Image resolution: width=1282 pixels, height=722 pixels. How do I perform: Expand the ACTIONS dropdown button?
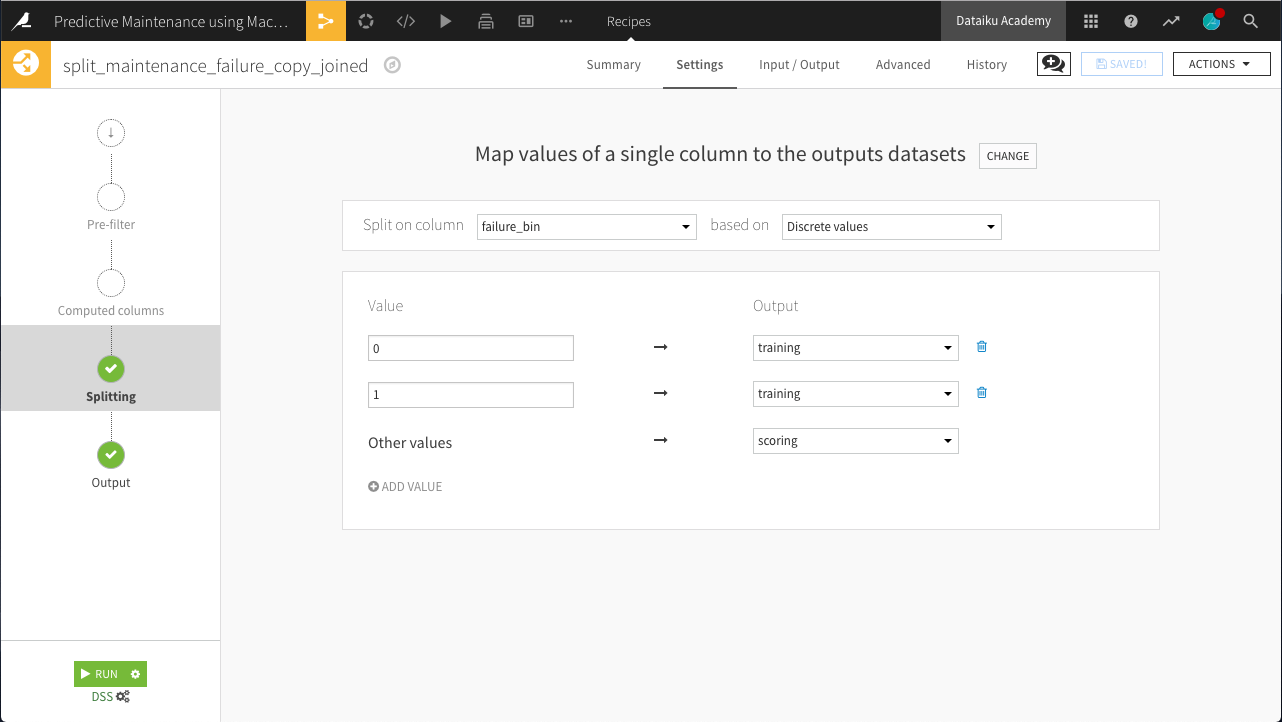[1221, 64]
